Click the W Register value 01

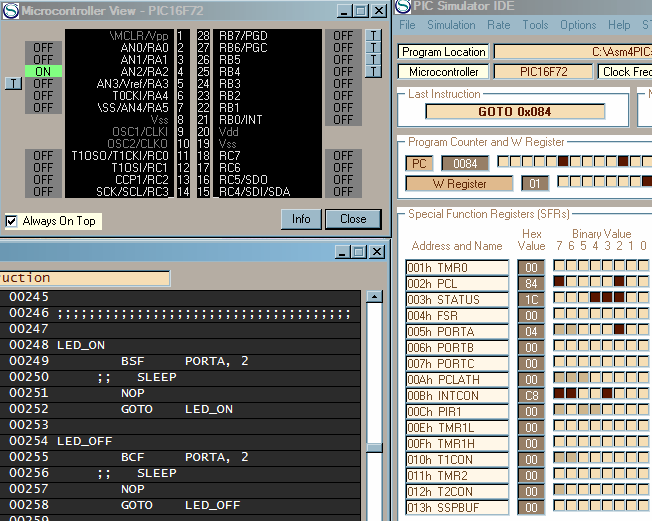(x=535, y=184)
